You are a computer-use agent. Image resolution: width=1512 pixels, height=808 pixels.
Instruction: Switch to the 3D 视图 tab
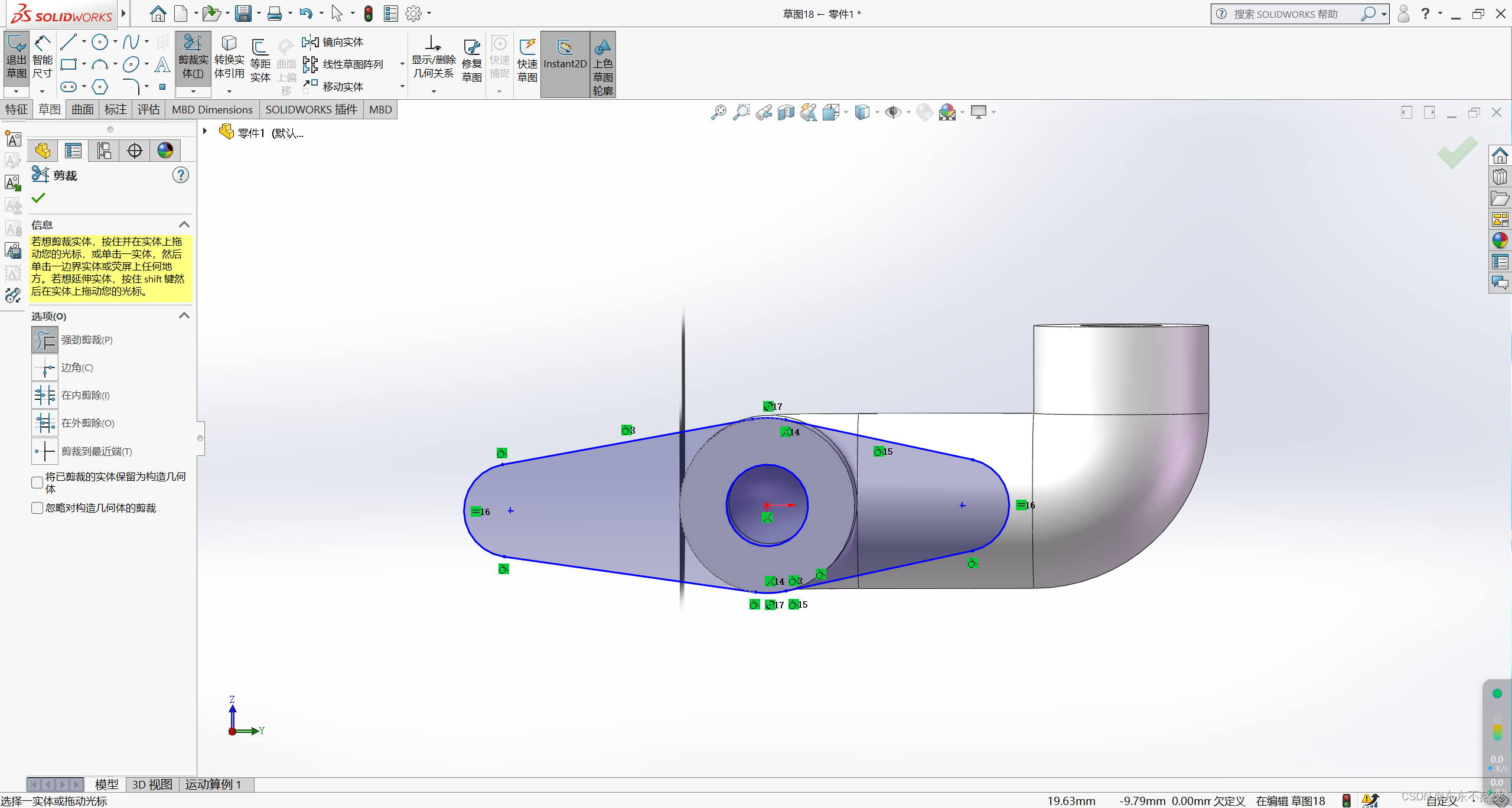[152, 784]
